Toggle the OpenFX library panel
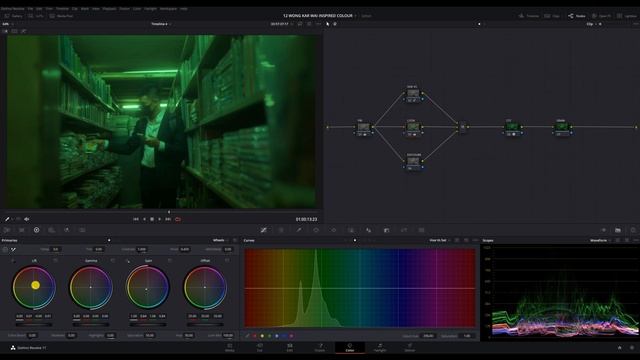640x360 pixels. [601, 16]
